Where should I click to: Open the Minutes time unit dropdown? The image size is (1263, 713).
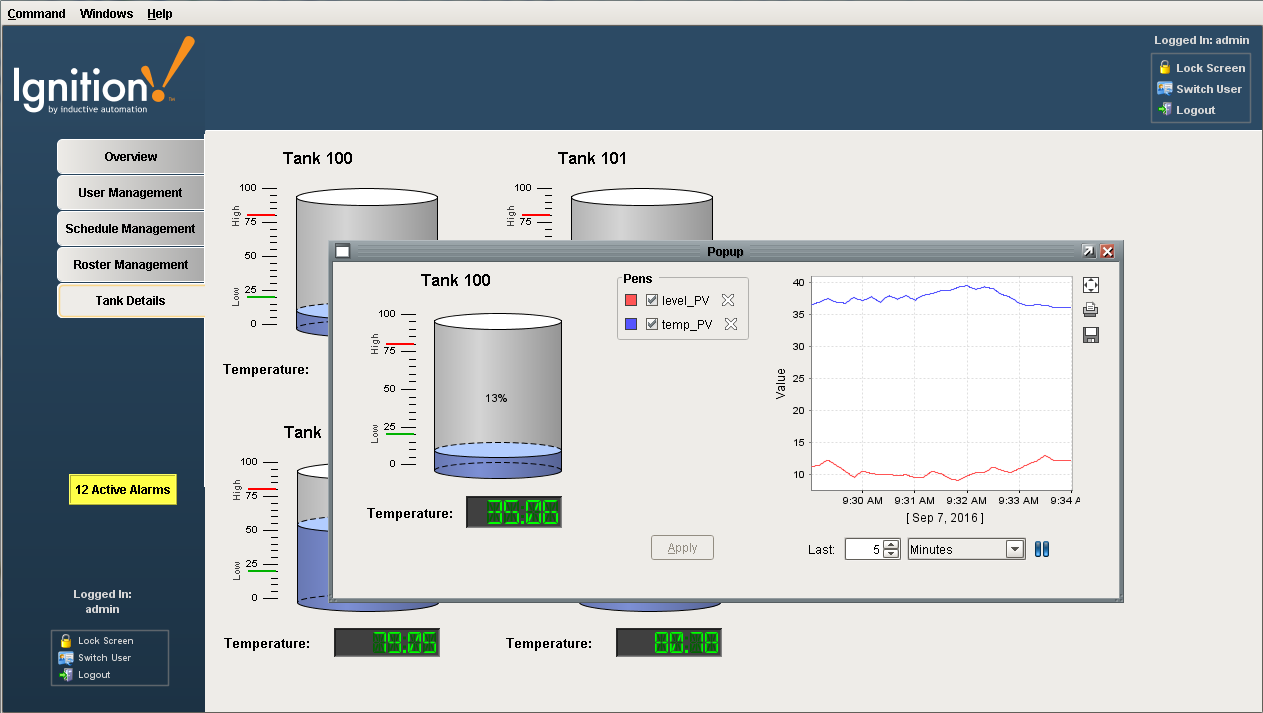point(1015,549)
